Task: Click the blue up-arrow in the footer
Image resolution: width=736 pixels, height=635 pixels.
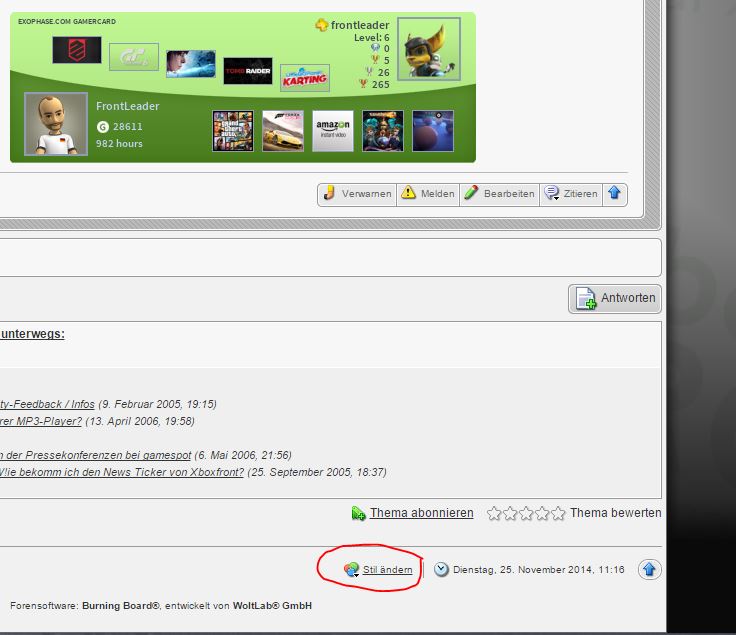Action: 649,569
